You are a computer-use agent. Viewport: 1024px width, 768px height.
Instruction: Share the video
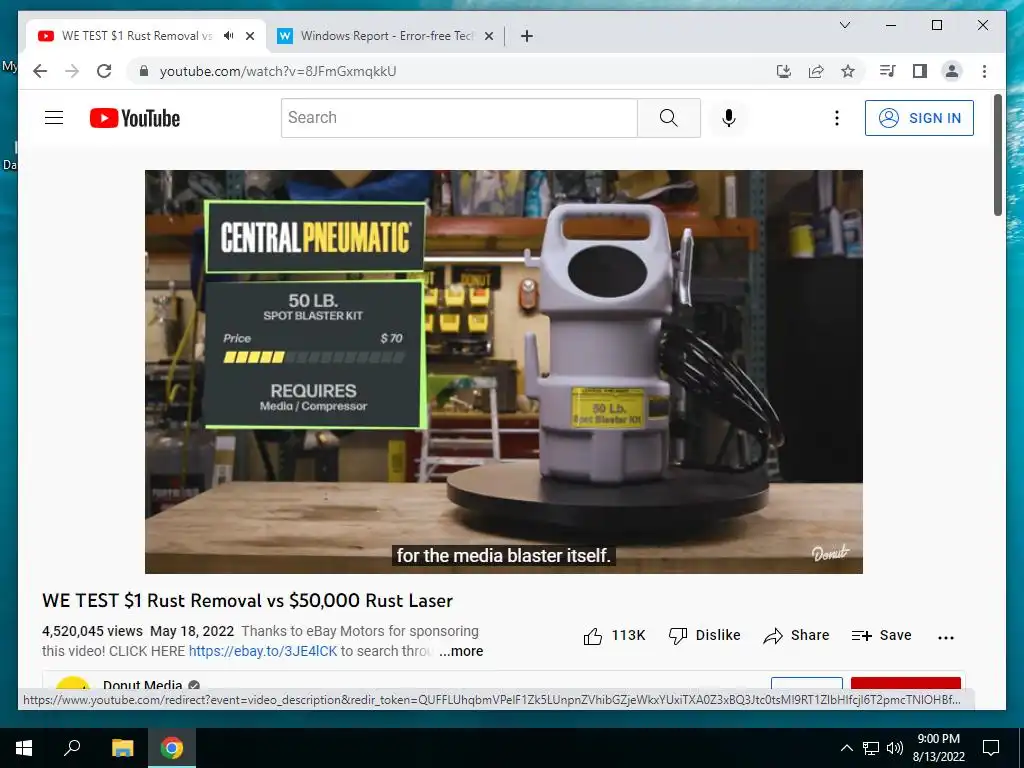tap(796, 635)
